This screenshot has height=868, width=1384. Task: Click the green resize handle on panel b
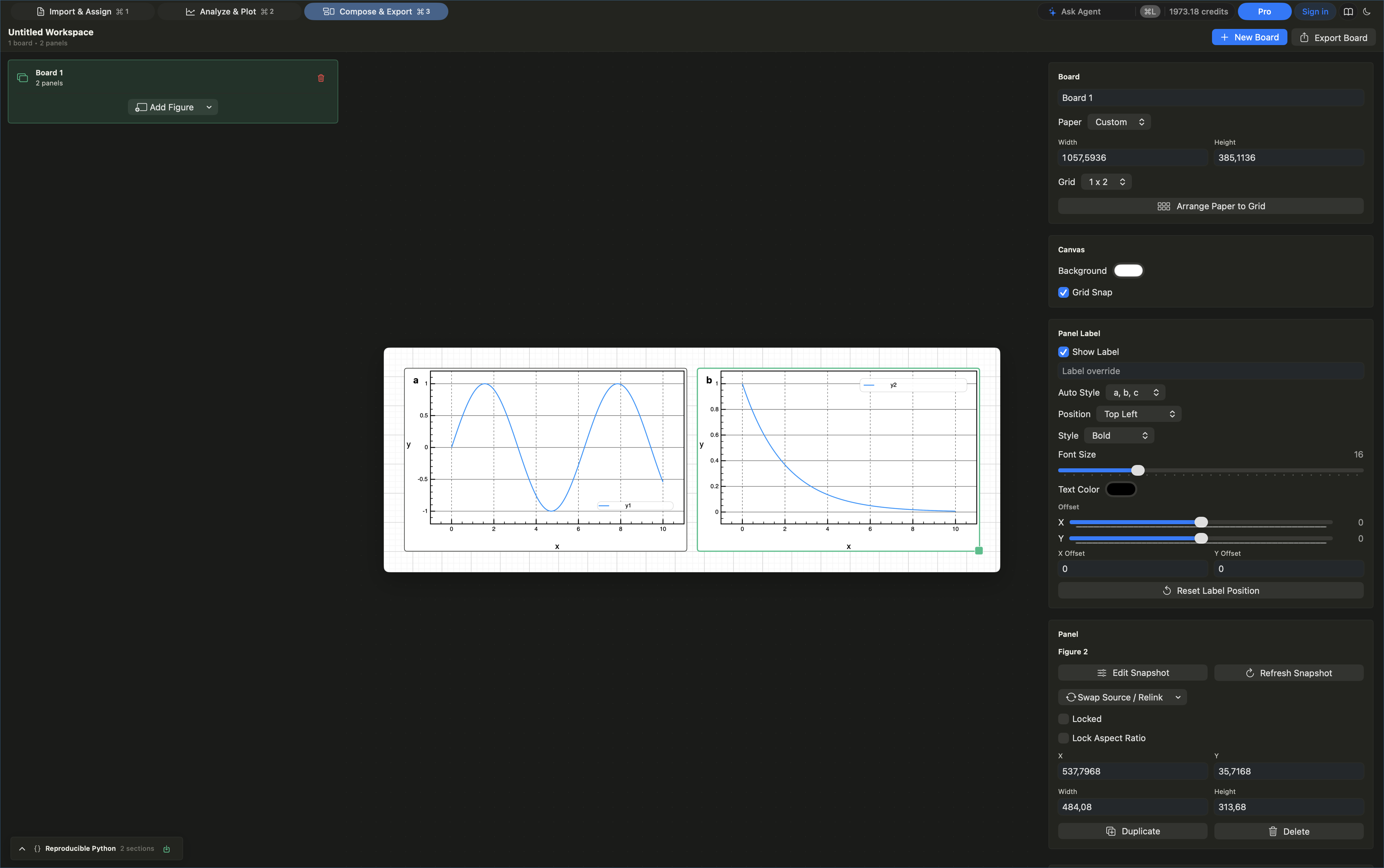coord(979,550)
